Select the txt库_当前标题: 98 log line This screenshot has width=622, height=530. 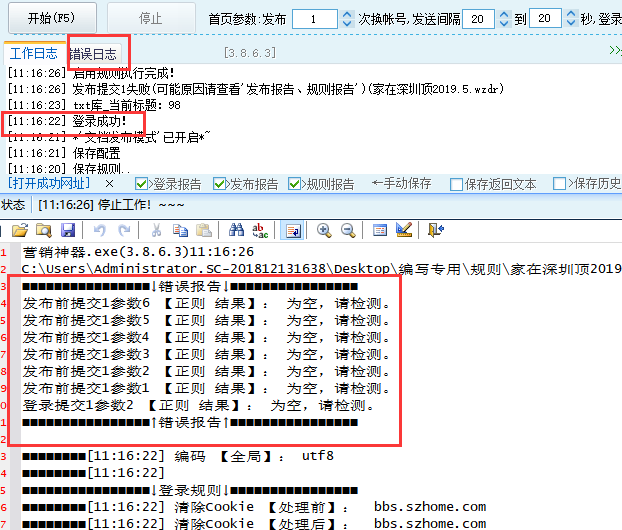click(94, 105)
